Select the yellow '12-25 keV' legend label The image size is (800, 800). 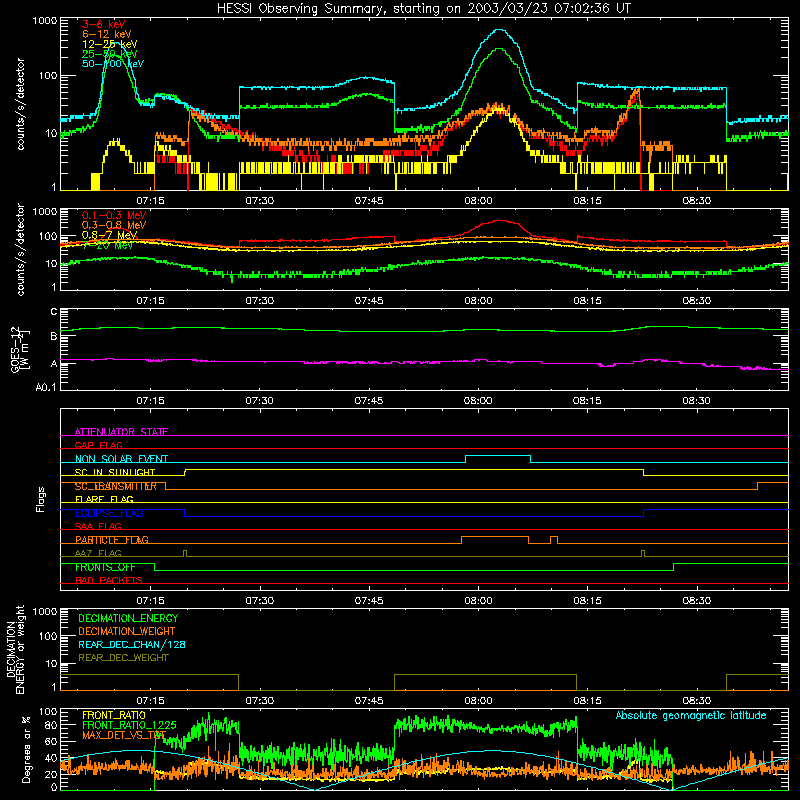coord(109,44)
